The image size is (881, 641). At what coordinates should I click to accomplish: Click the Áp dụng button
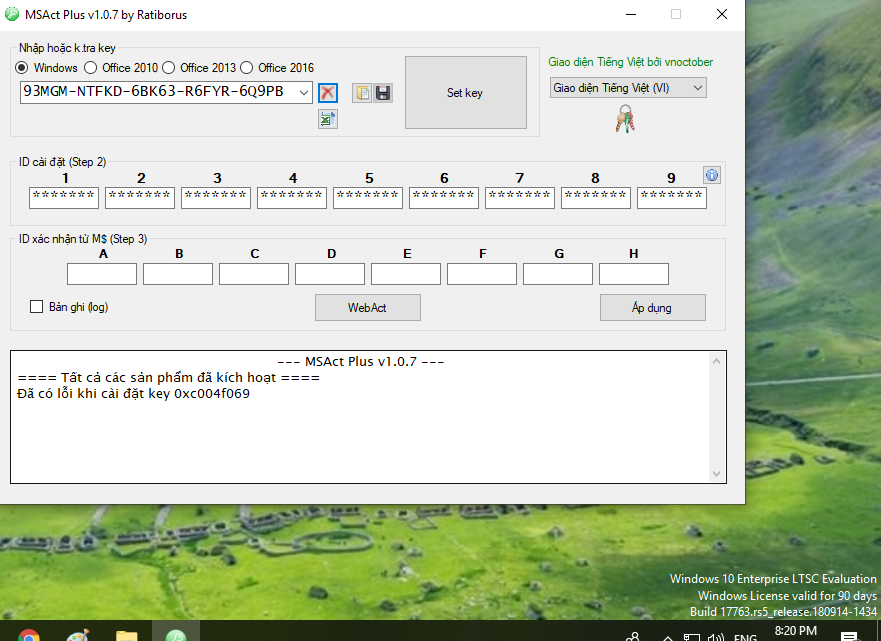pyautogui.click(x=652, y=308)
